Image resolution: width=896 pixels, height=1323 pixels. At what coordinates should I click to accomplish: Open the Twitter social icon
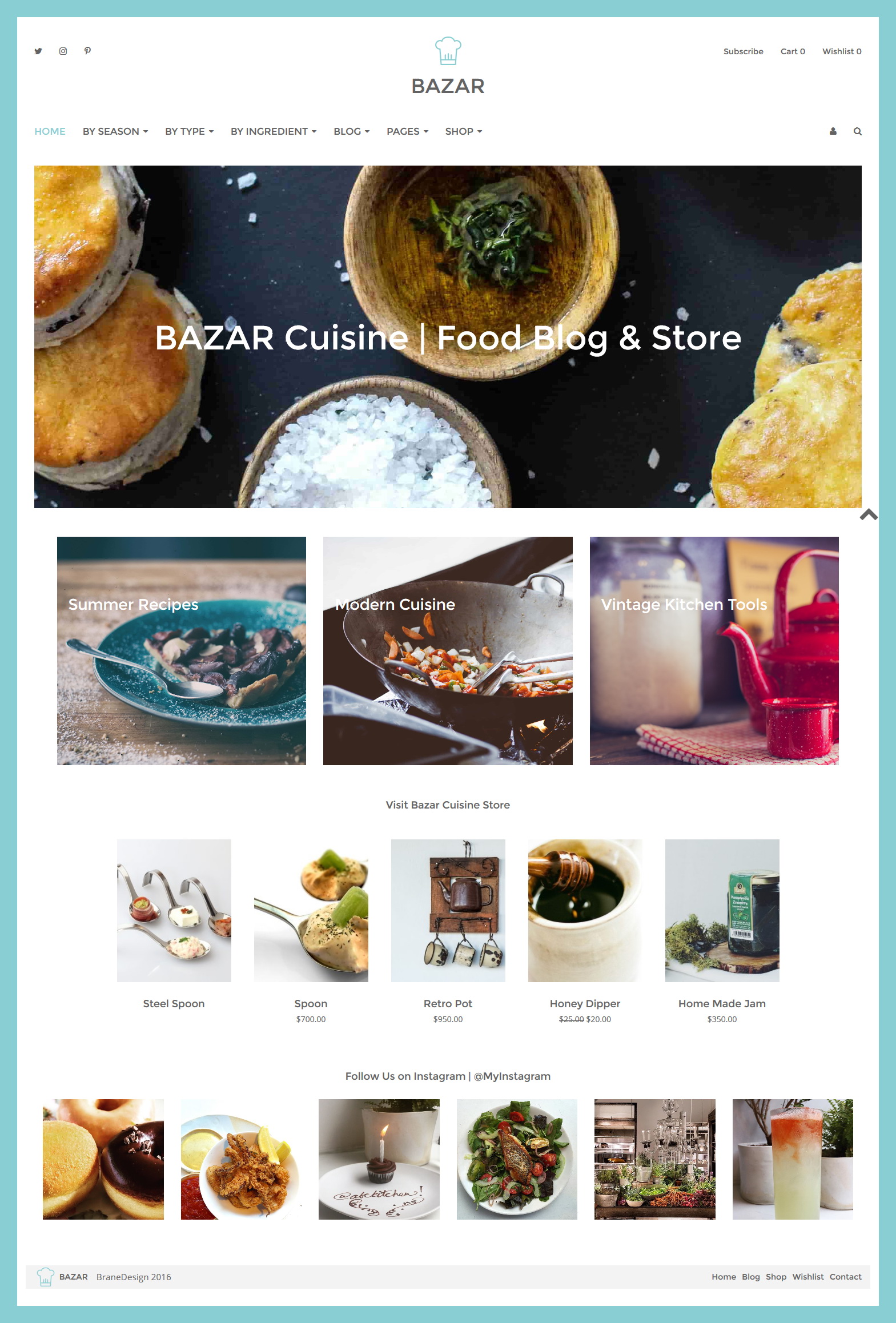38,51
